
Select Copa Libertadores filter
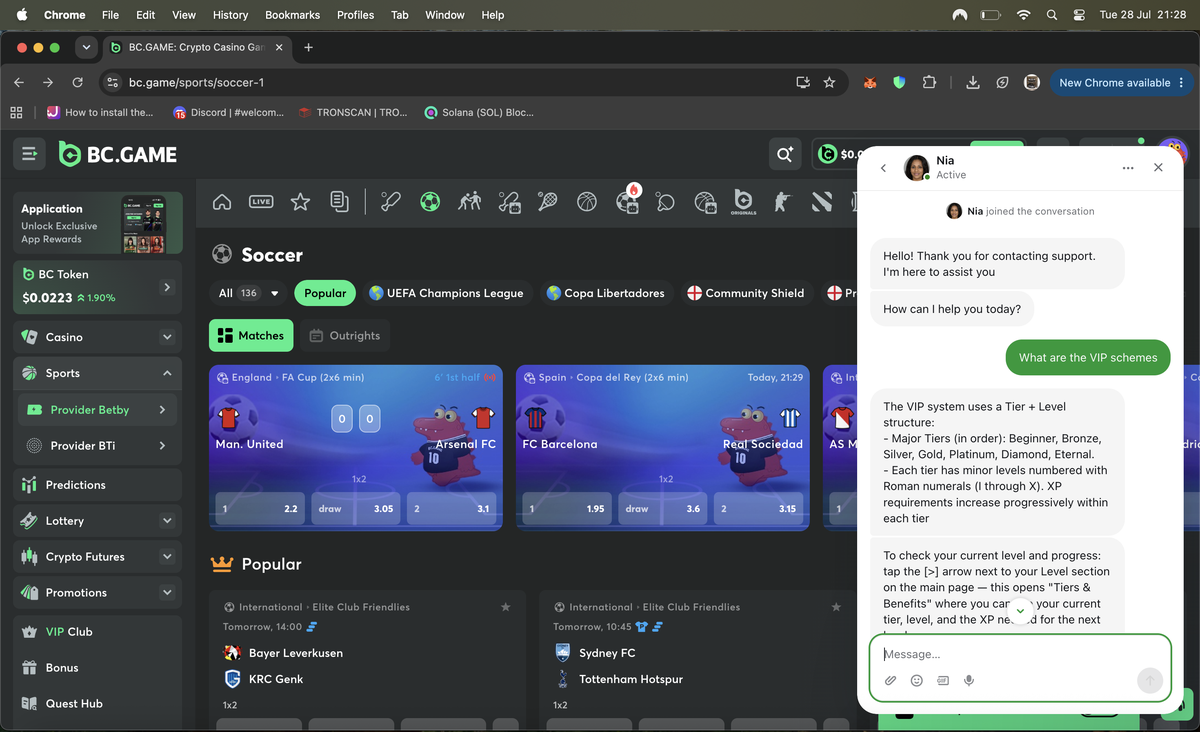(x=605, y=293)
